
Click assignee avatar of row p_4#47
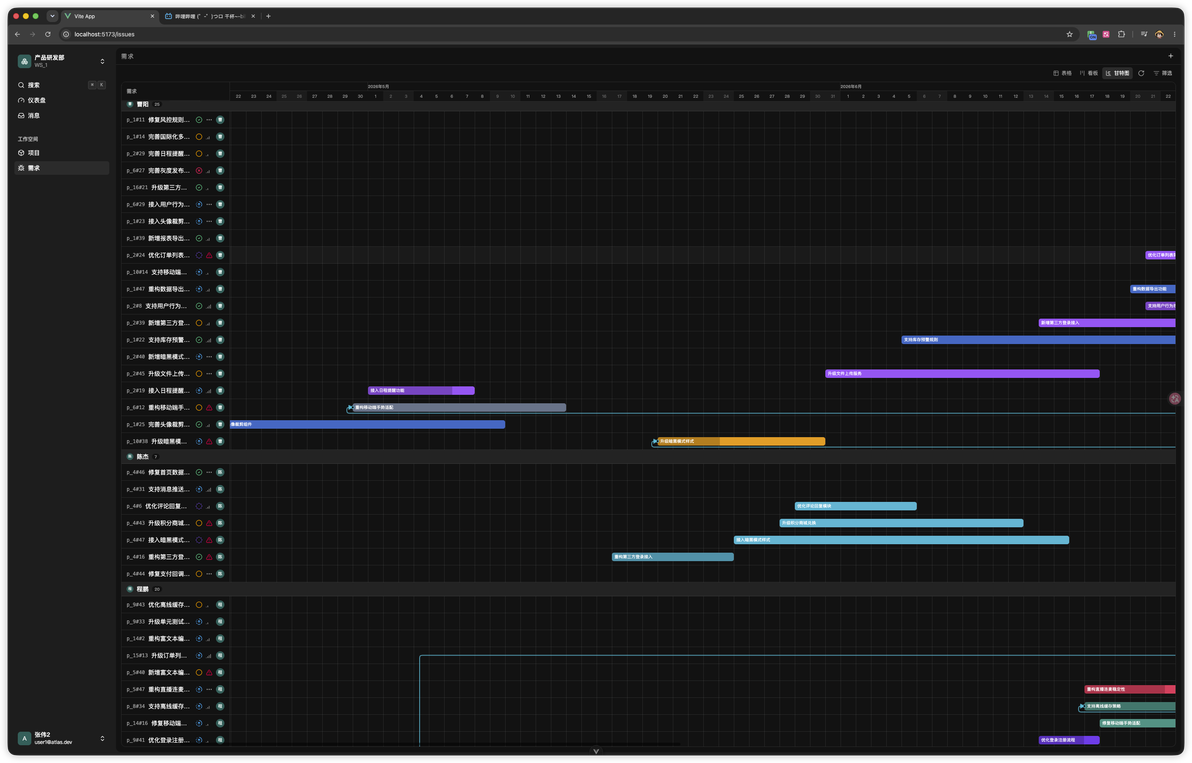220,540
